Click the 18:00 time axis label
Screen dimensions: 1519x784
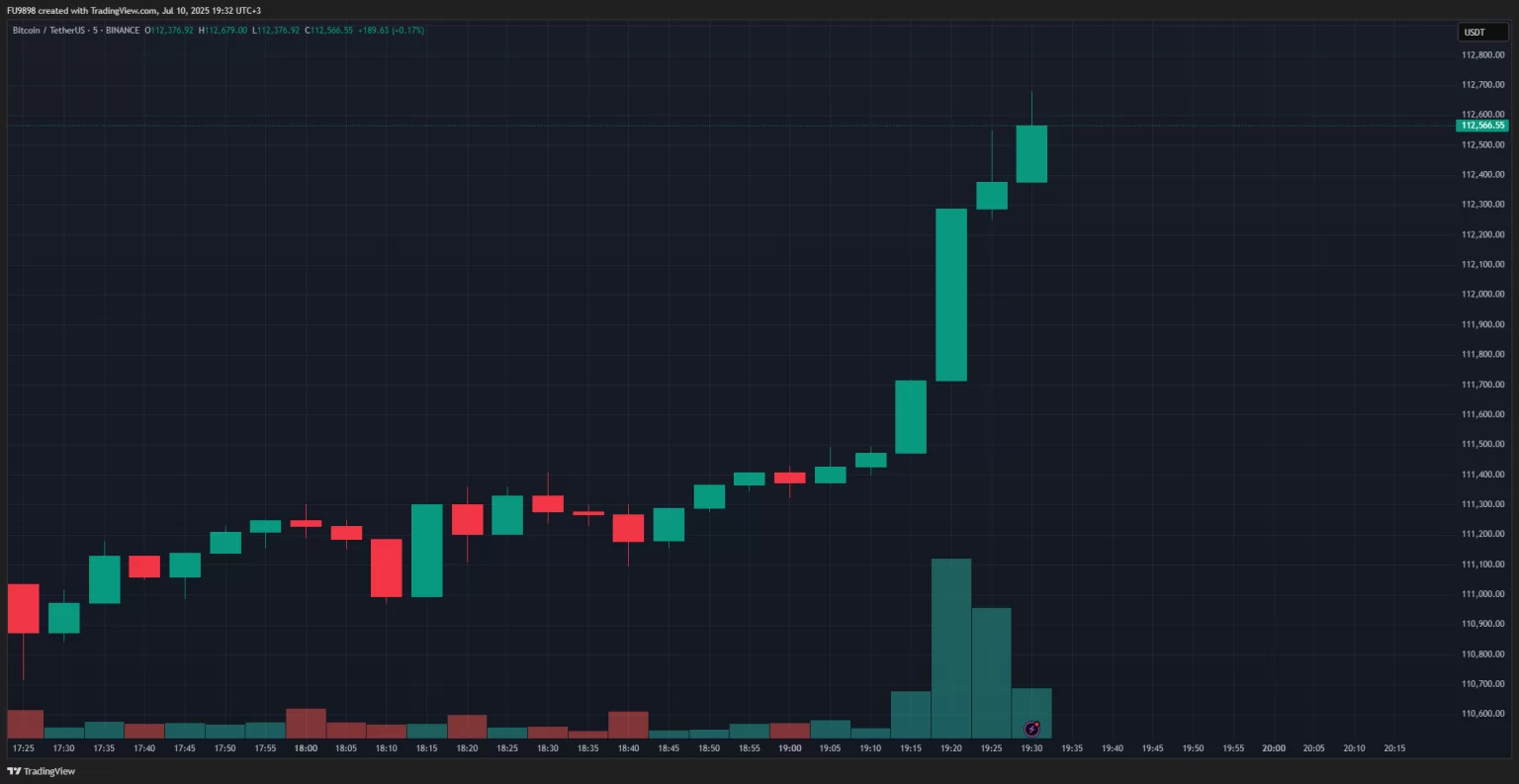coord(306,748)
